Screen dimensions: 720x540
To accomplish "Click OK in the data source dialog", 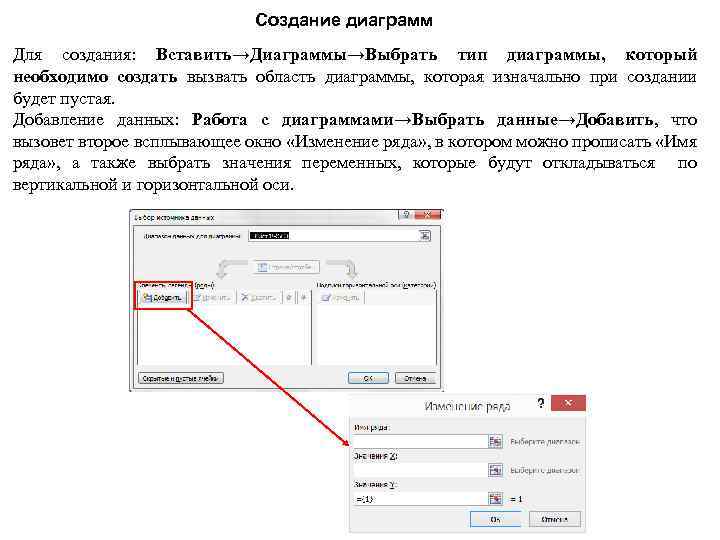I will tap(368, 378).
